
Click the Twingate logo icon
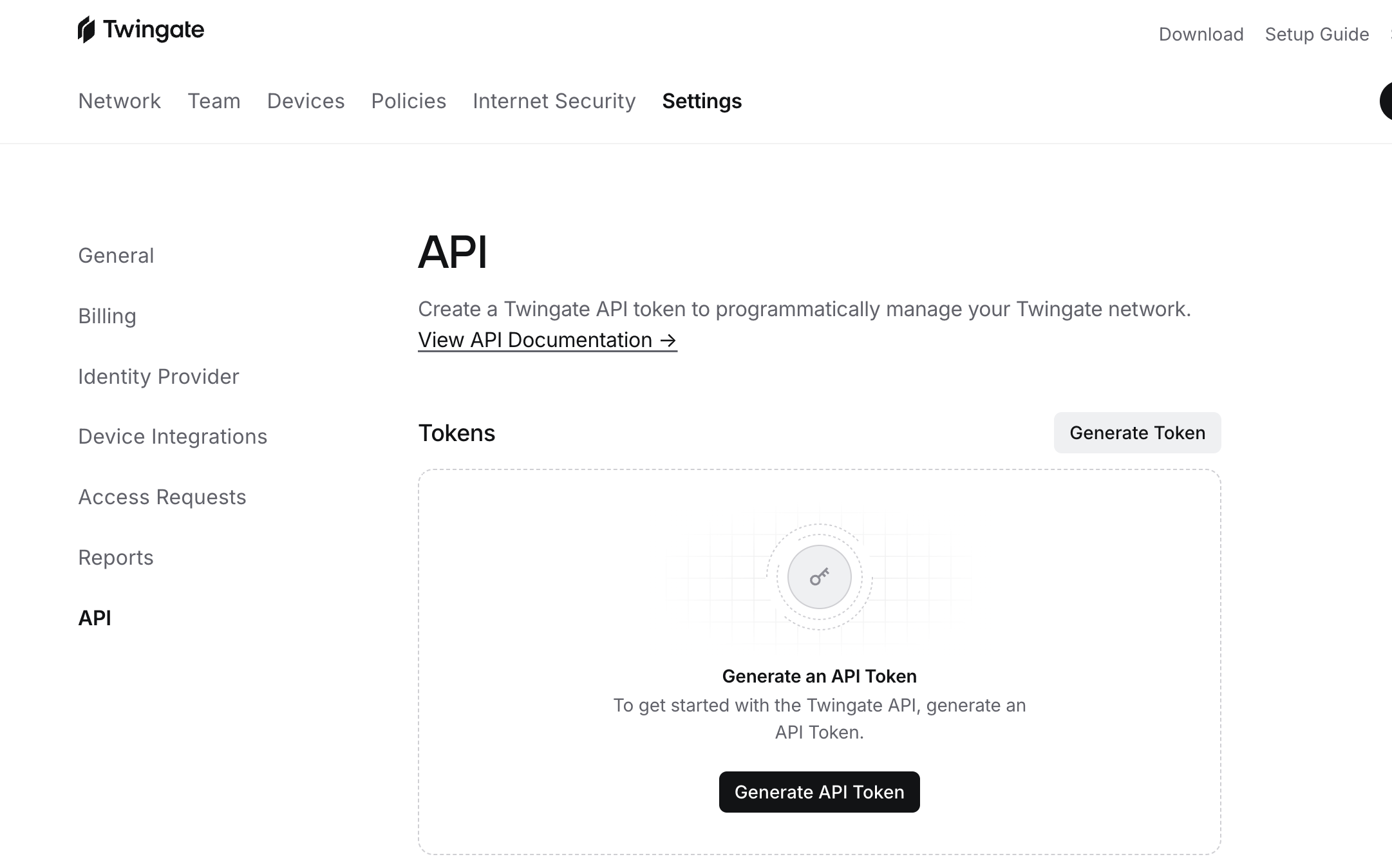coord(86,30)
